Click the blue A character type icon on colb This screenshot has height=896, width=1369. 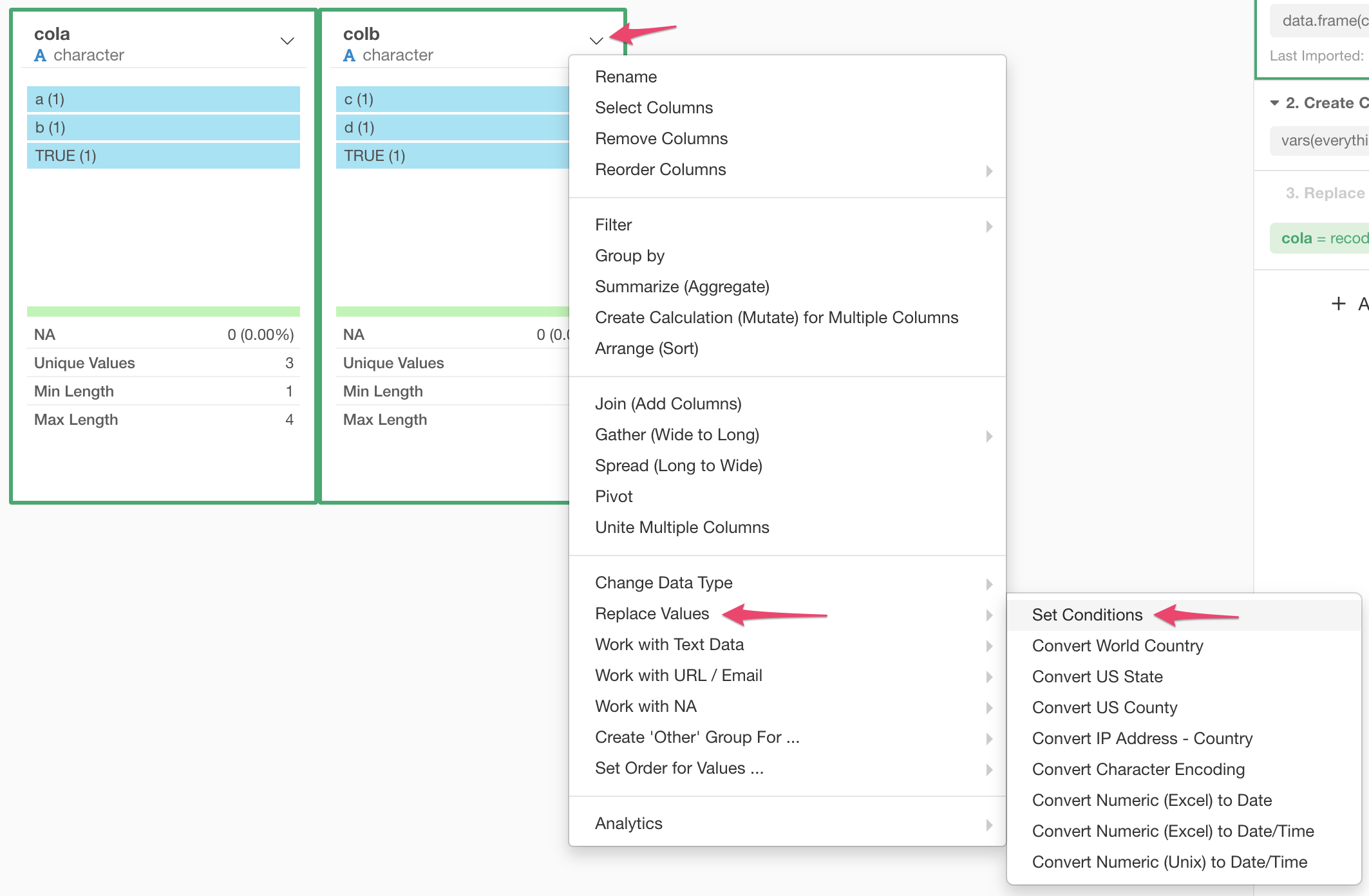point(349,55)
